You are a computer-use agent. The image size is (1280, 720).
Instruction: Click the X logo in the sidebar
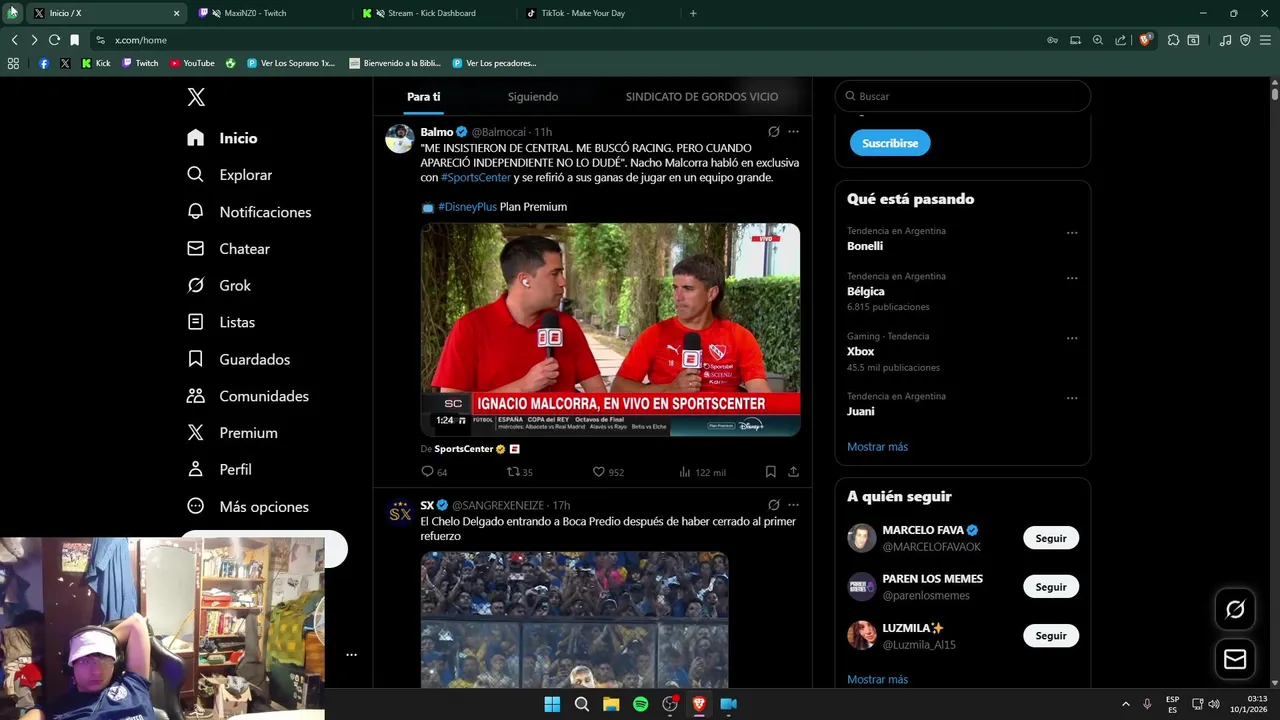coord(196,97)
